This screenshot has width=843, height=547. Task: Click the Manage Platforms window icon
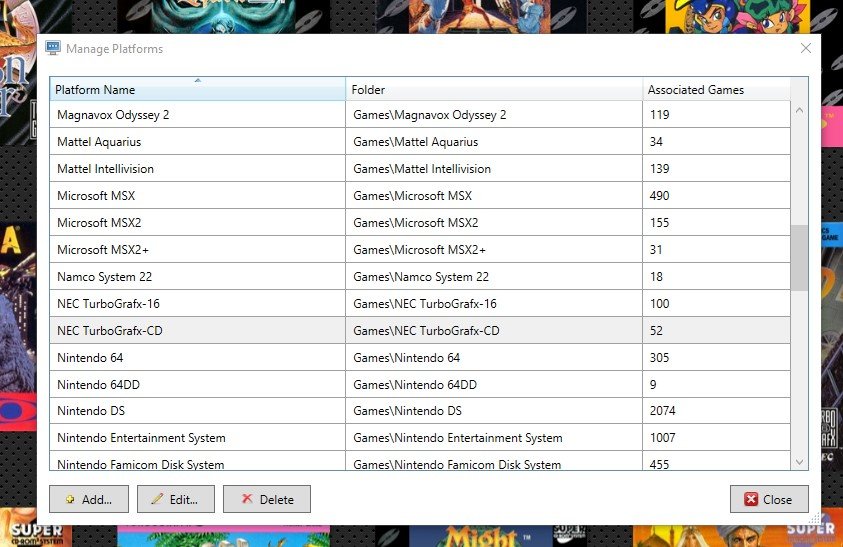(x=53, y=48)
